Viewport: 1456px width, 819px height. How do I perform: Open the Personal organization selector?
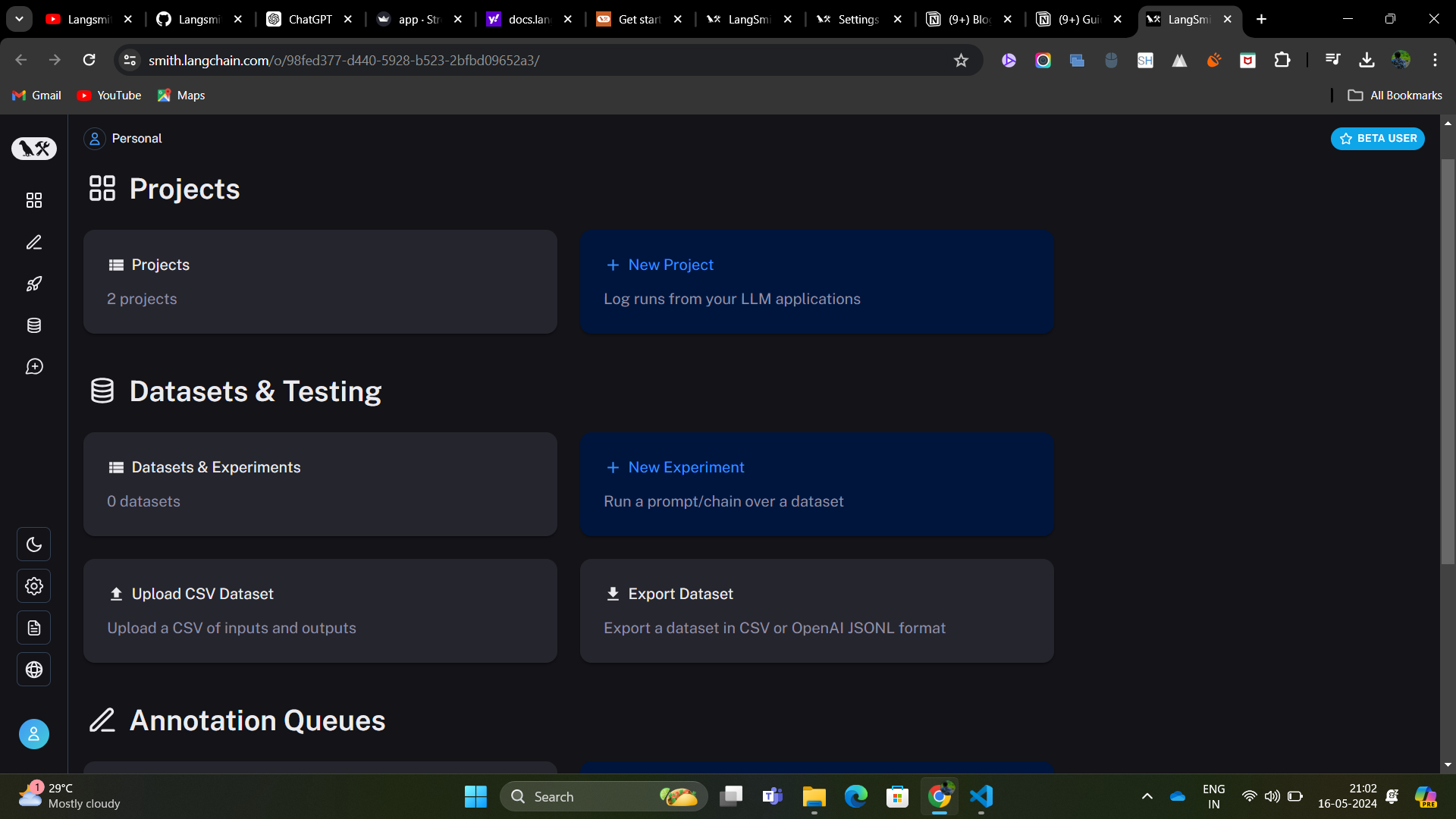click(124, 139)
